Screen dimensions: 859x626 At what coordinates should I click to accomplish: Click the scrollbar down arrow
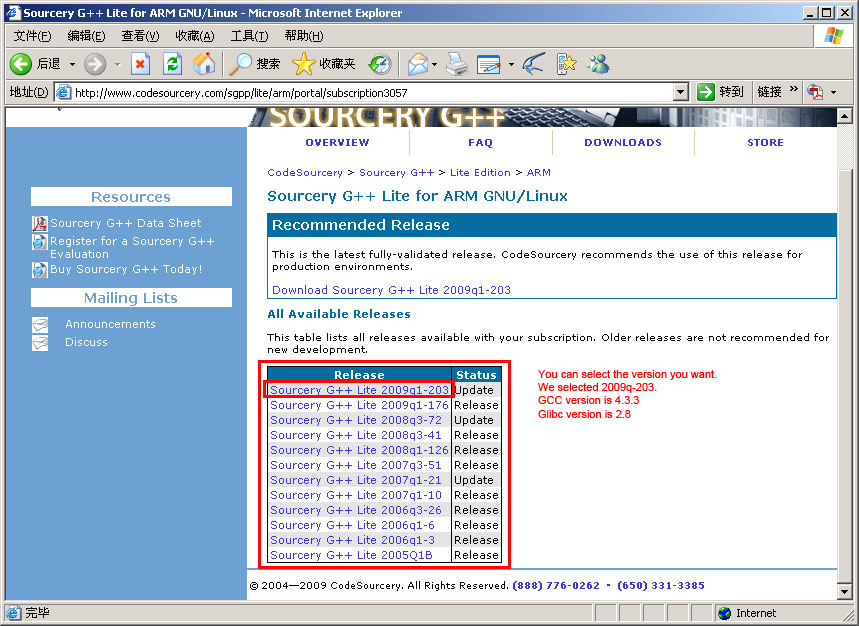tap(844, 591)
